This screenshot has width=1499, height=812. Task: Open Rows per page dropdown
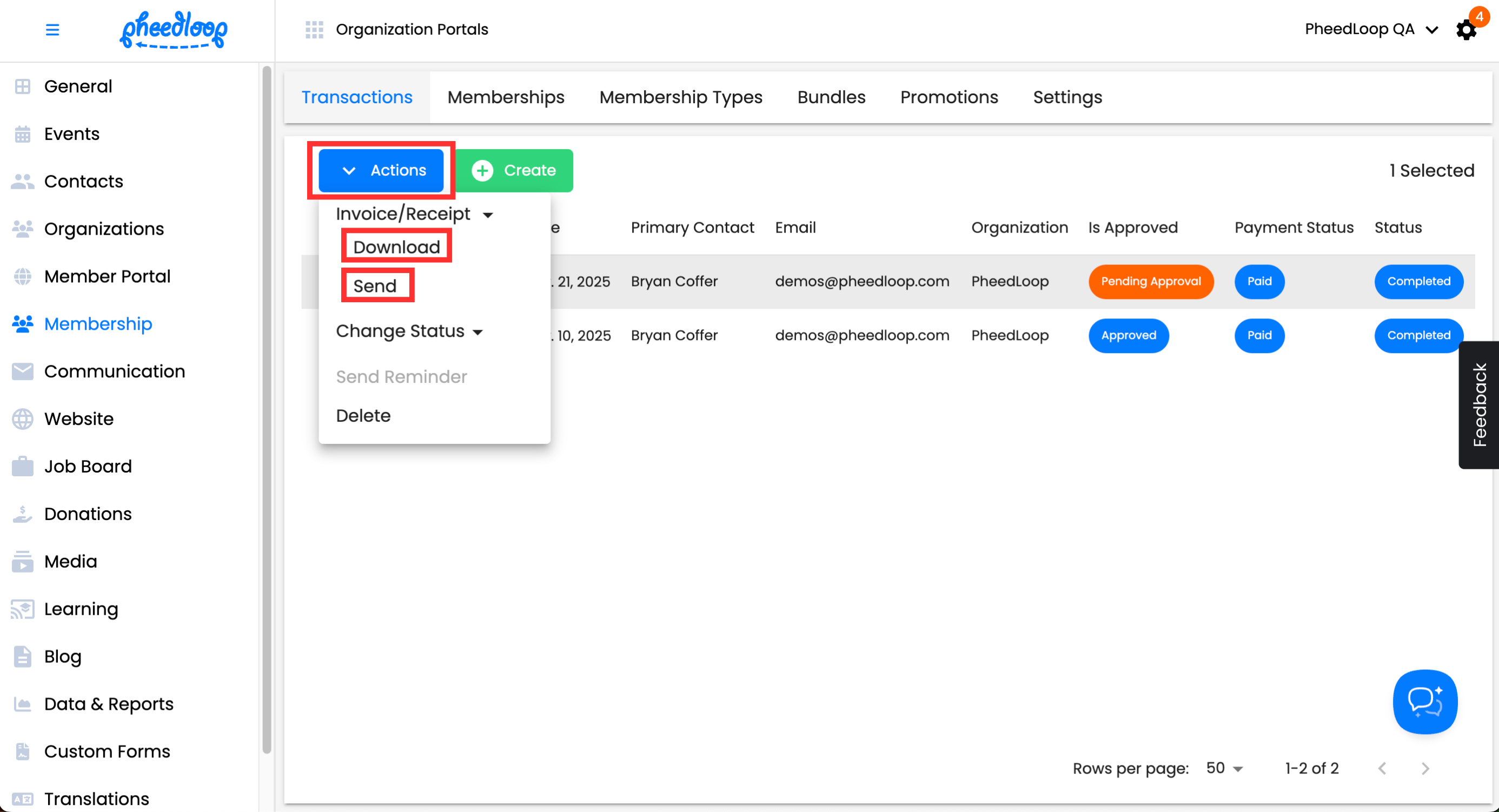(x=1224, y=768)
